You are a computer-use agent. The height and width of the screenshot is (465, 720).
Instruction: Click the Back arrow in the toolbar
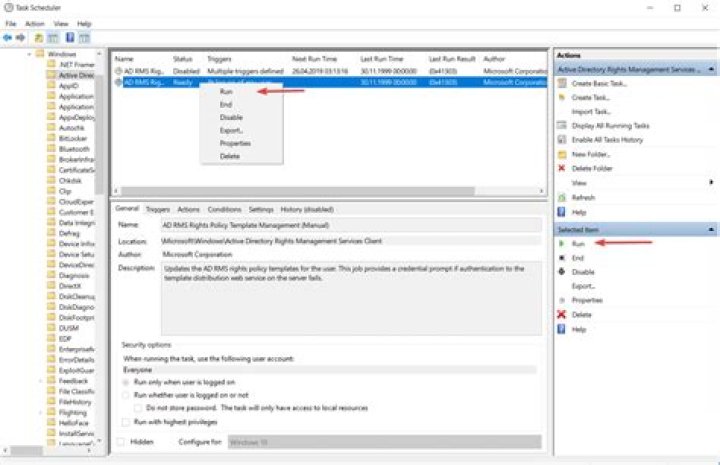coord(7,38)
